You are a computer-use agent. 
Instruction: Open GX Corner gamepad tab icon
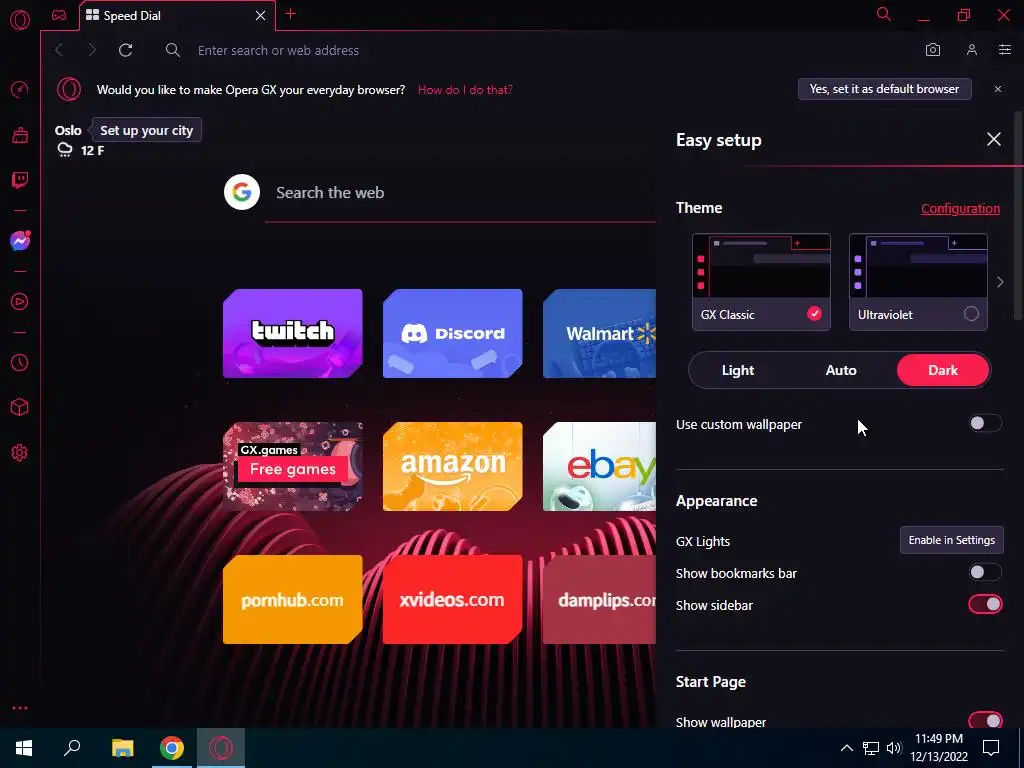[59, 15]
